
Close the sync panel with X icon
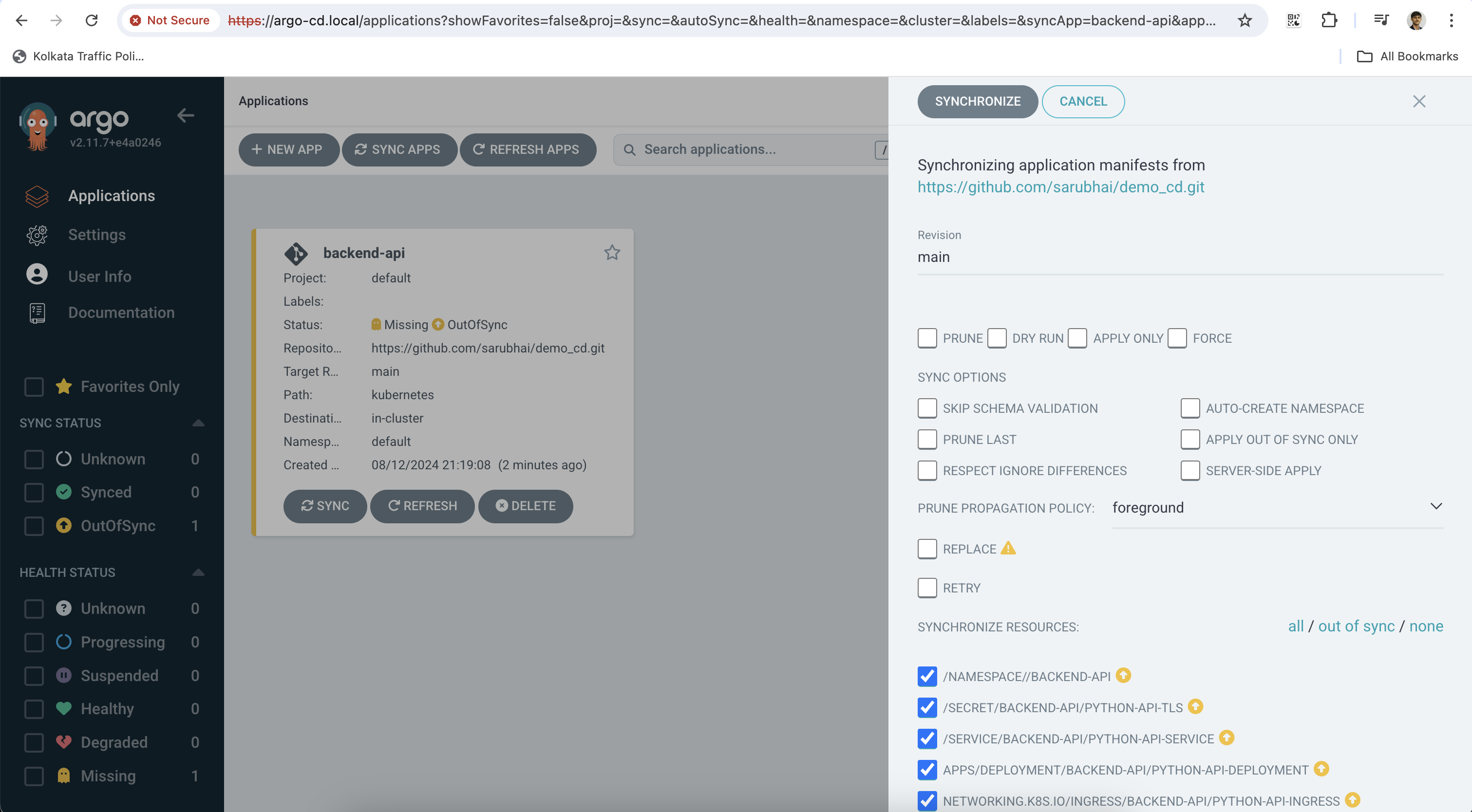pos(1419,102)
